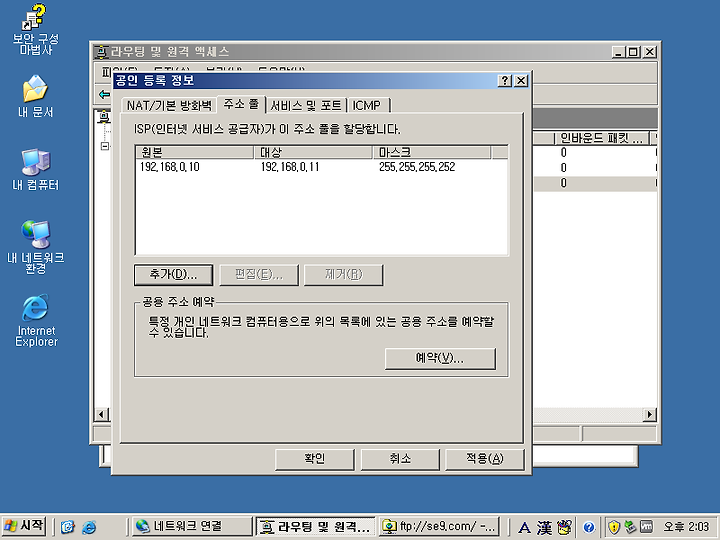Click the scroll left arrow in Routing window tree pane
Viewport: 720px width, 540px height.
tap(101, 415)
